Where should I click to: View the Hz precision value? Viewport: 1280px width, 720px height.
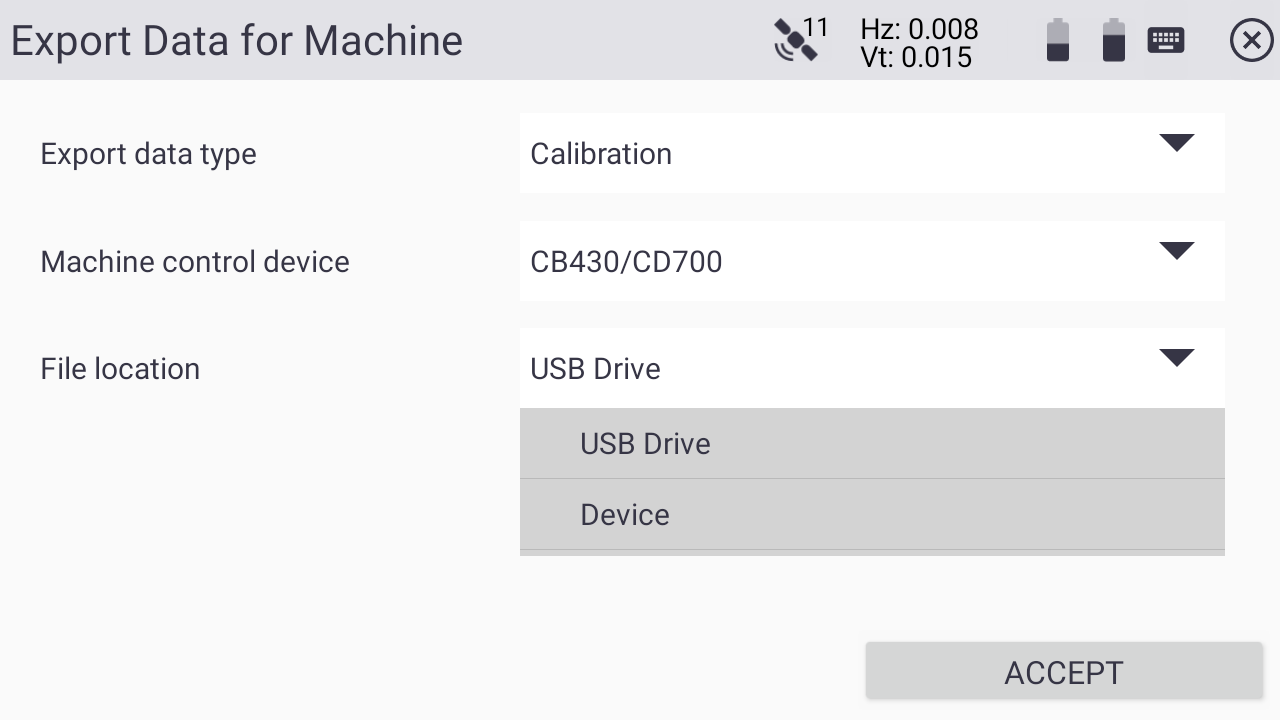[x=919, y=29]
